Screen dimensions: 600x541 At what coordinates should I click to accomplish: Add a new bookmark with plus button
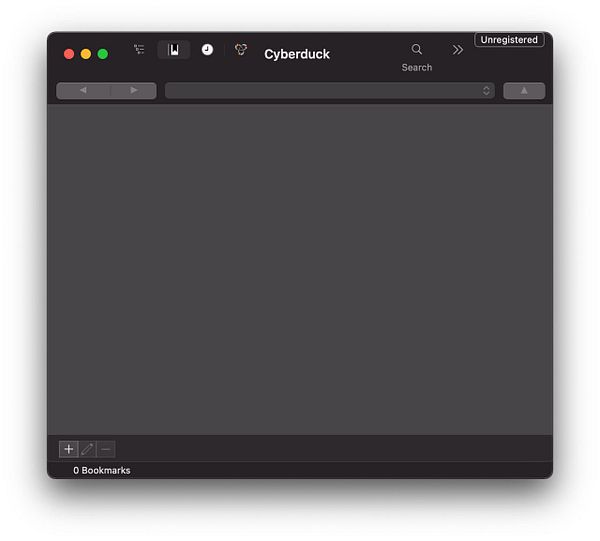[69, 449]
